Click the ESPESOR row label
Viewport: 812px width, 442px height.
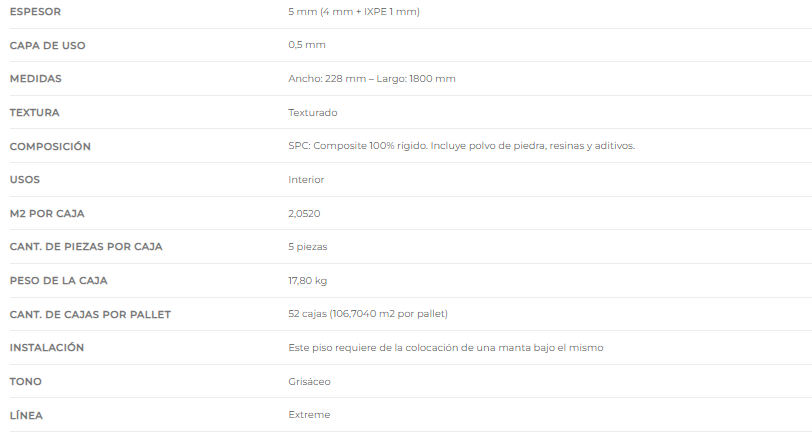(35, 11)
